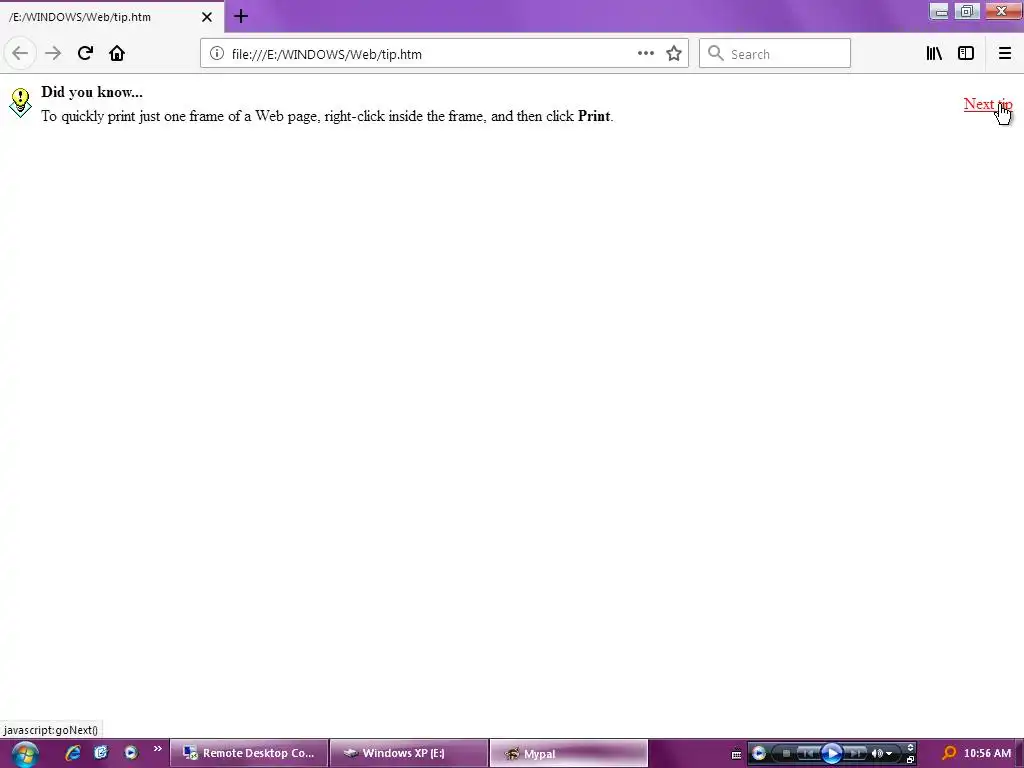Open the Windows Start orb
The height and width of the screenshot is (768, 1024).
coord(25,754)
